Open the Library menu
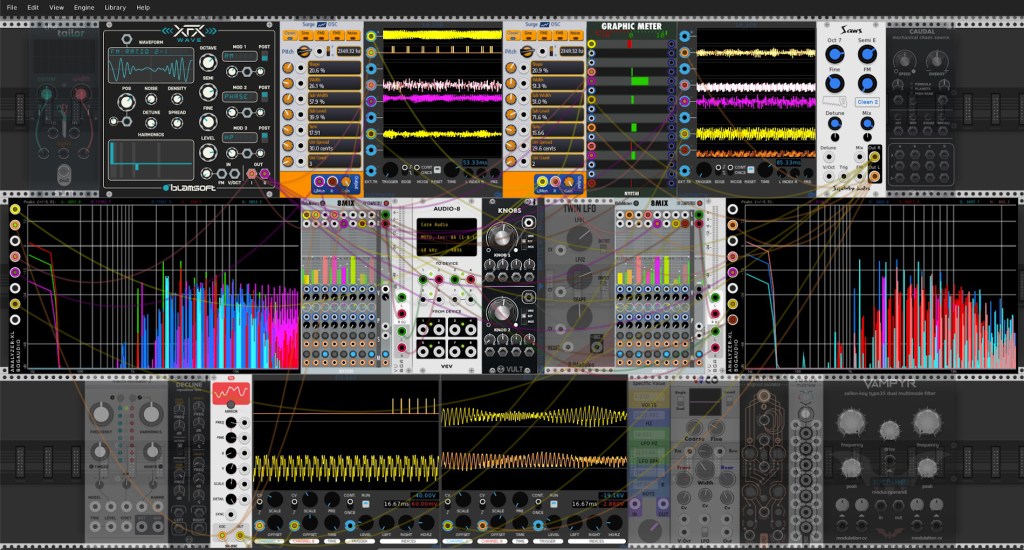The height and width of the screenshot is (550, 1024). pos(115,7)
